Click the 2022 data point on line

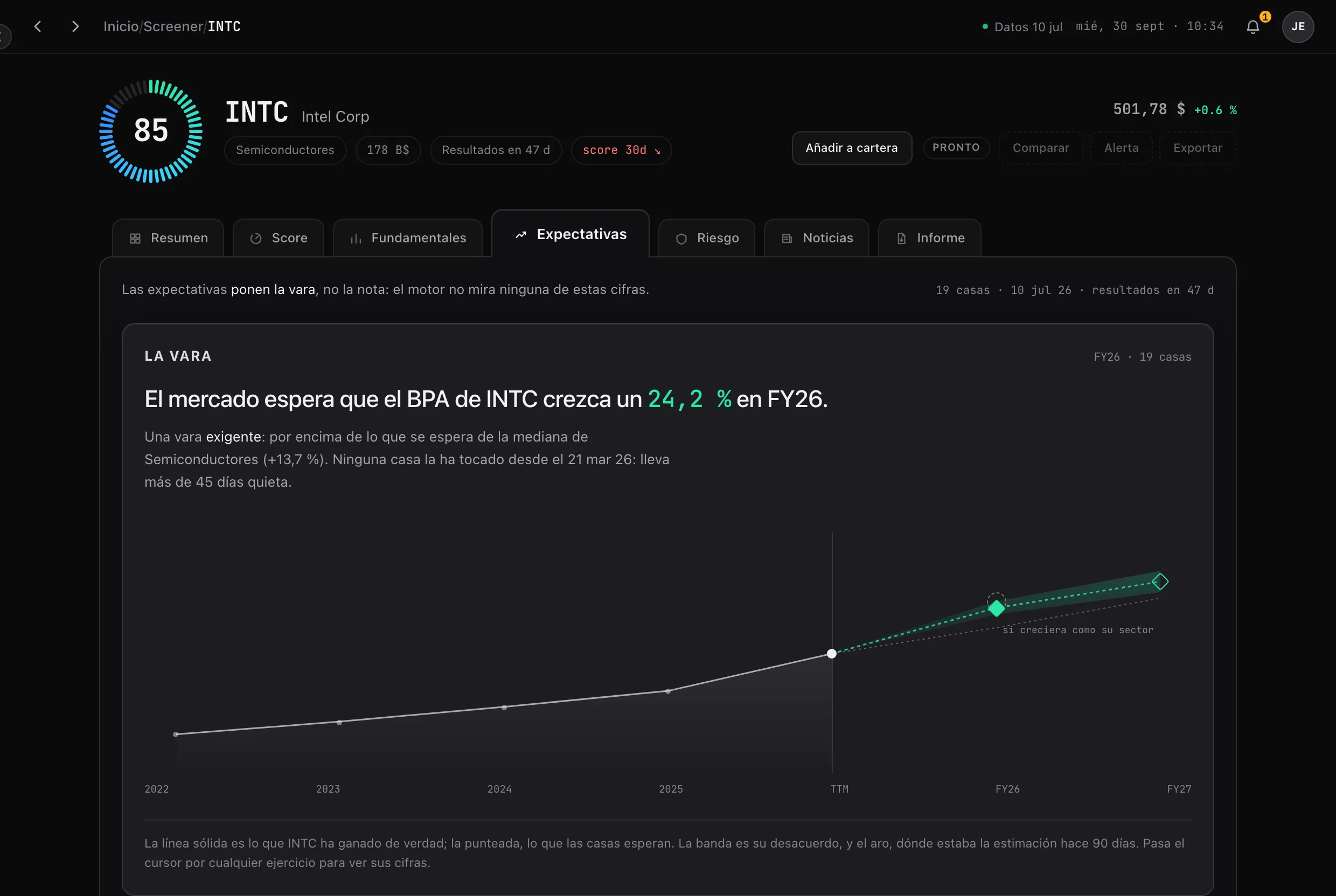pos(176,734)
